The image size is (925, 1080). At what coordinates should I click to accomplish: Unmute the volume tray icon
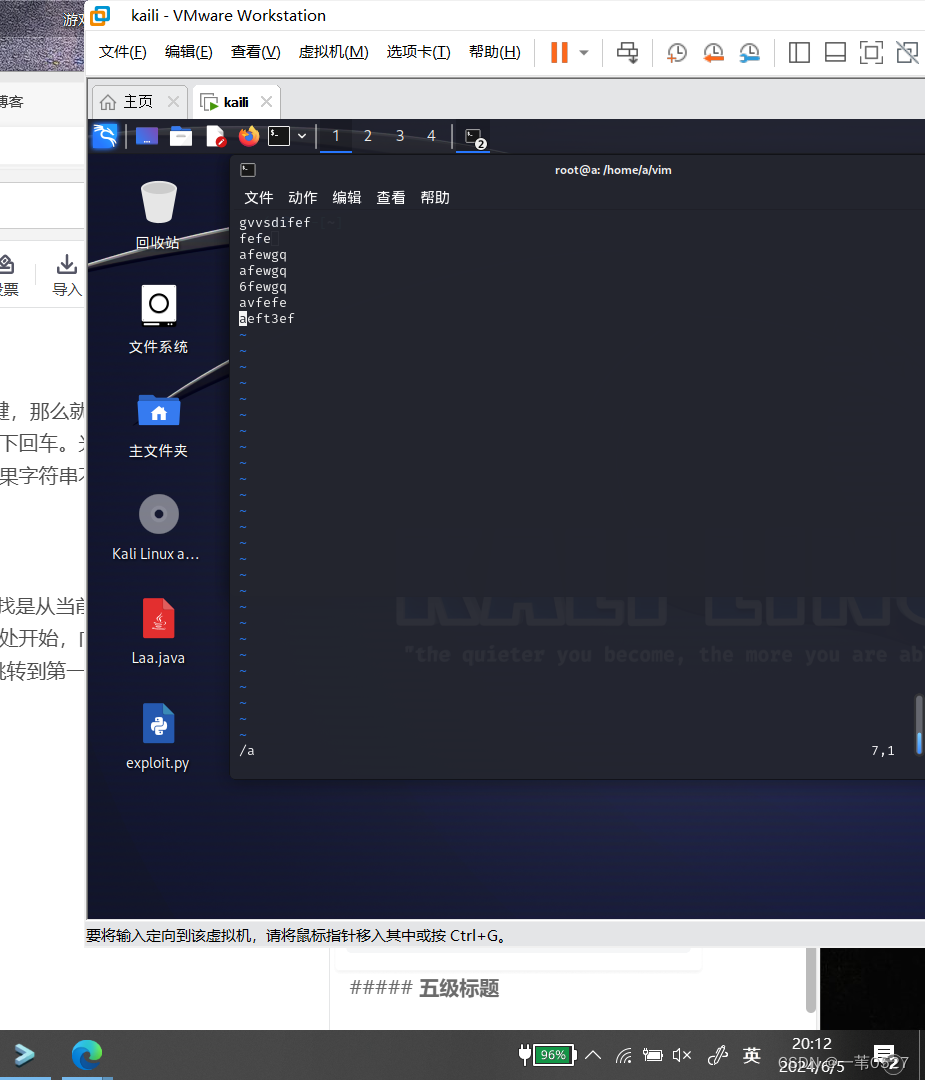click(682, 1055)
